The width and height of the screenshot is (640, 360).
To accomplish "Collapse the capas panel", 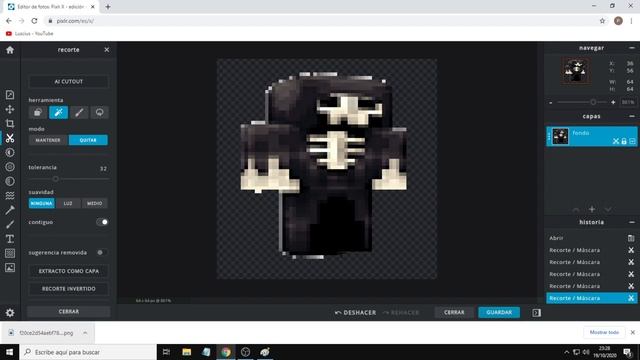I will point(632,116).
